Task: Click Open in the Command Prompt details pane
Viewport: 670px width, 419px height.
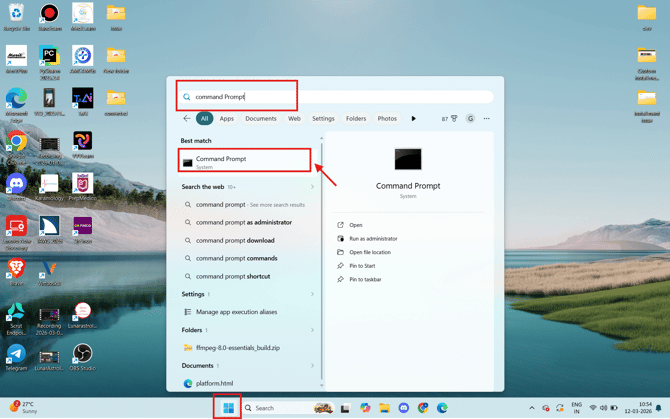Action: point(356,225)
